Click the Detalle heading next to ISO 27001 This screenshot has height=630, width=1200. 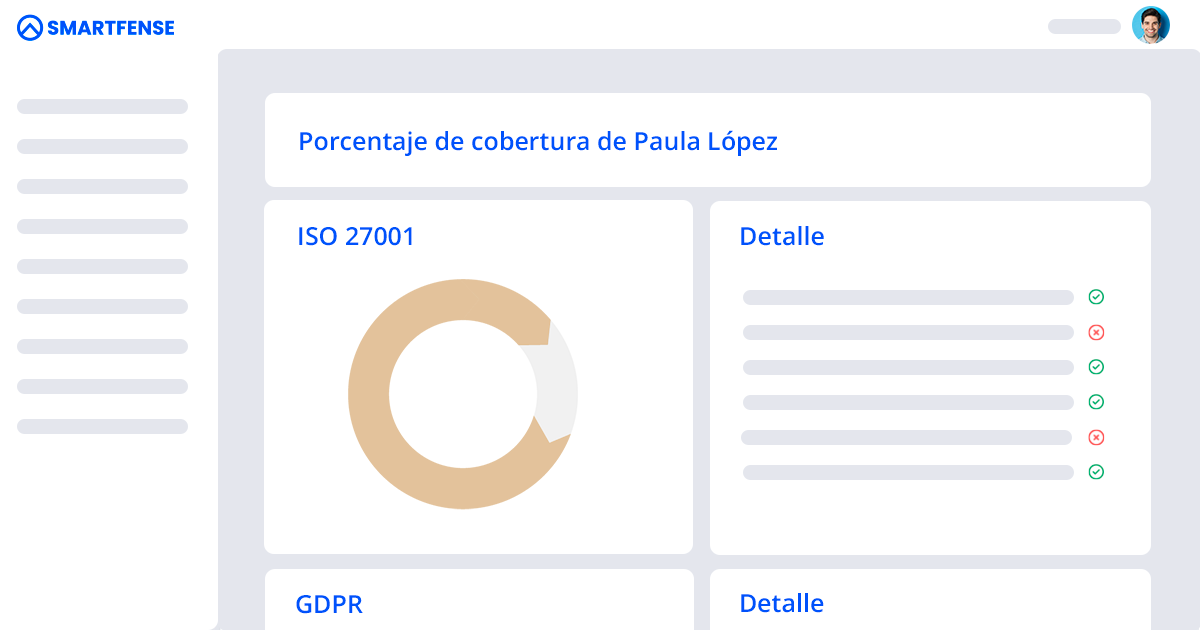[x=781, y=237]
